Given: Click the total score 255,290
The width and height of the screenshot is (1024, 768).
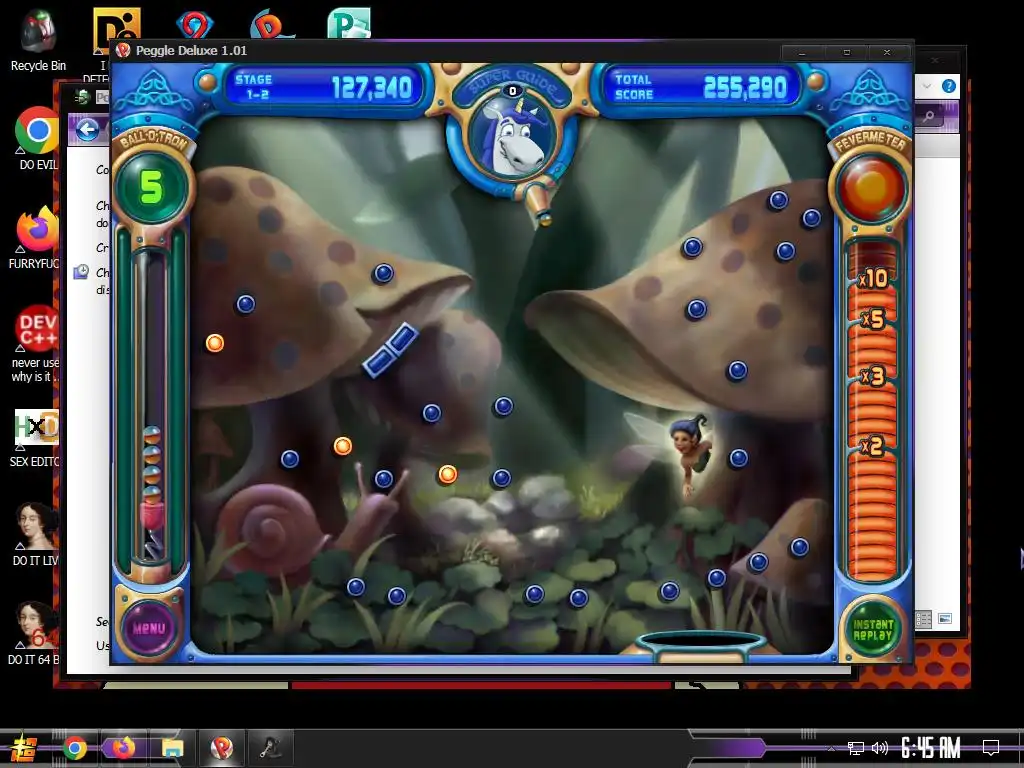Looking at the screenshot, I should click(x=745, y=87).
